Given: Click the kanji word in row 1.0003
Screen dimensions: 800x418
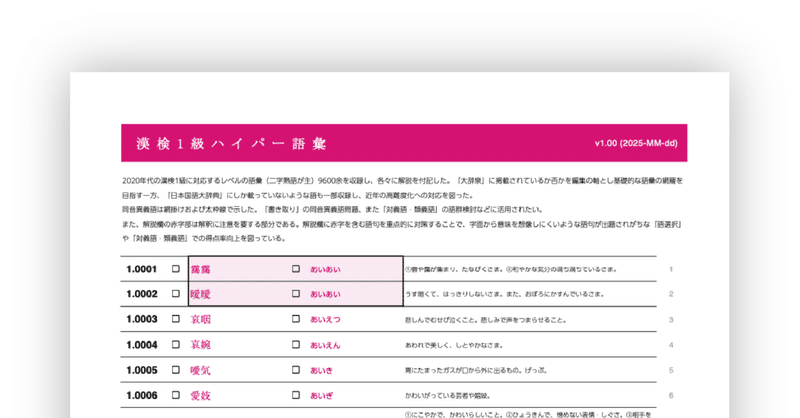Looking at the screenshot, I should (201, 319).
